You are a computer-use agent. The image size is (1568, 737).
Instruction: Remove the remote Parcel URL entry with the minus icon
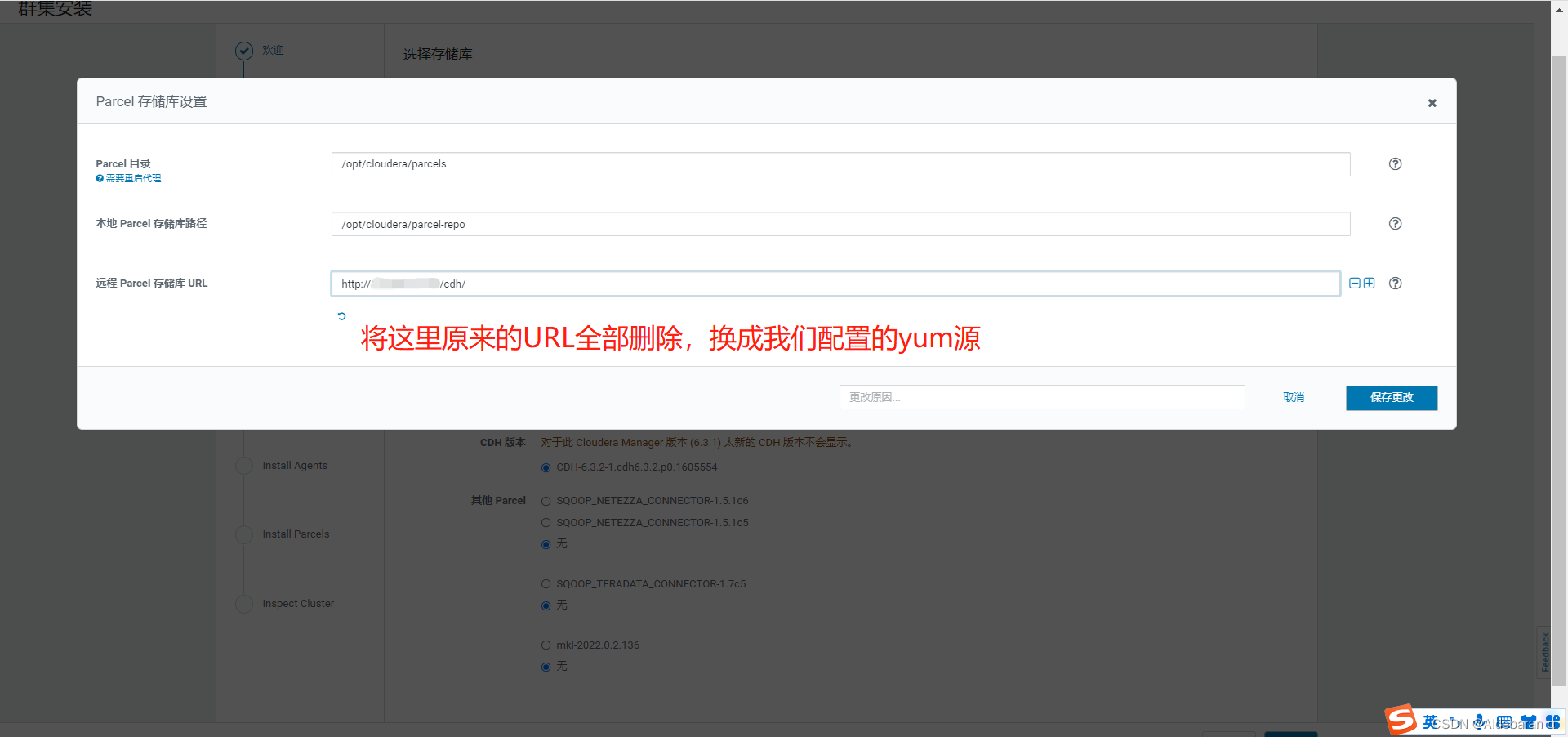[x=1355, y=284]
